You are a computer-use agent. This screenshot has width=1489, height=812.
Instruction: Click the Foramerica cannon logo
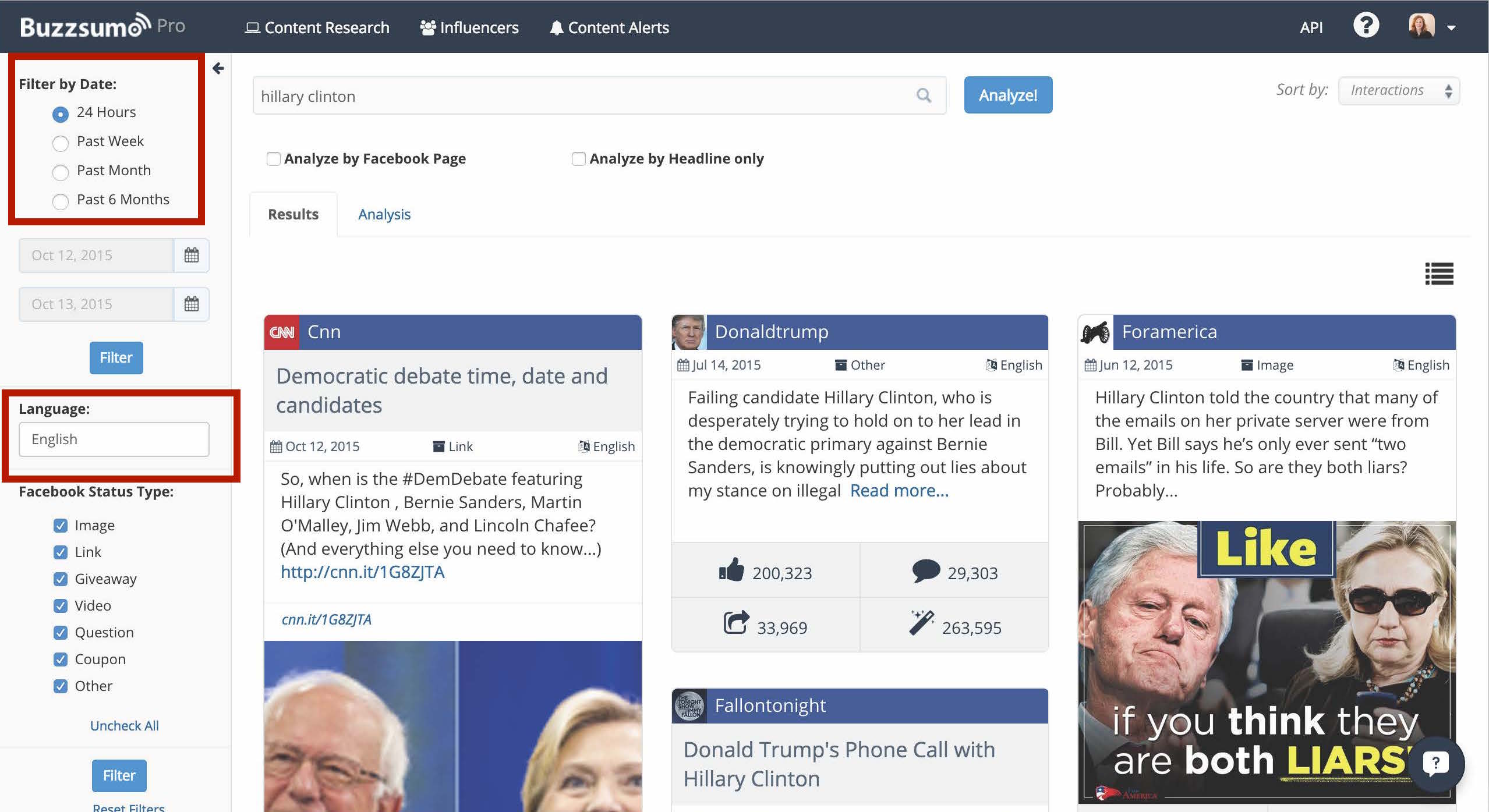1095,332
